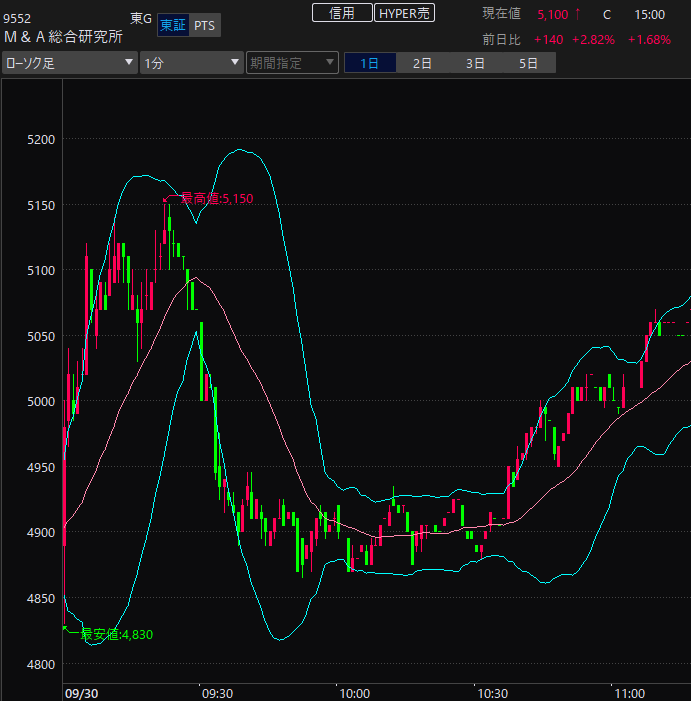Click the 10:30 time axis label
The height and width of the screenshot is (701, 691).
(x=493, y=693)
